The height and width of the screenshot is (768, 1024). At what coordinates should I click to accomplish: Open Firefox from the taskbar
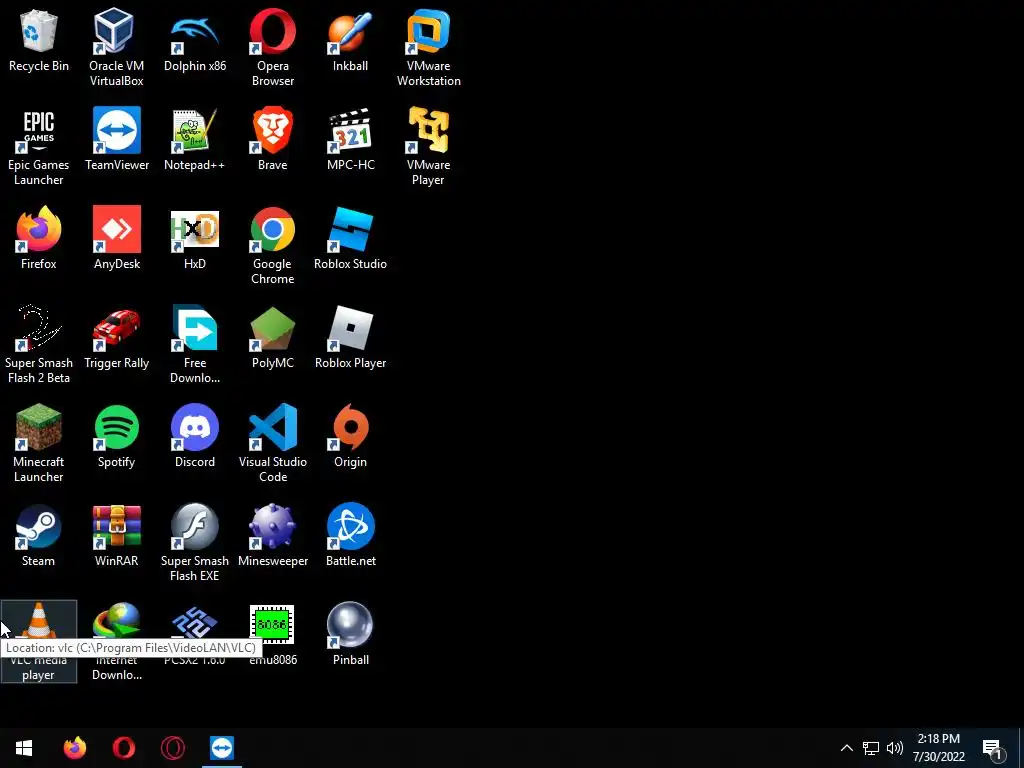[x=74, y=748]
